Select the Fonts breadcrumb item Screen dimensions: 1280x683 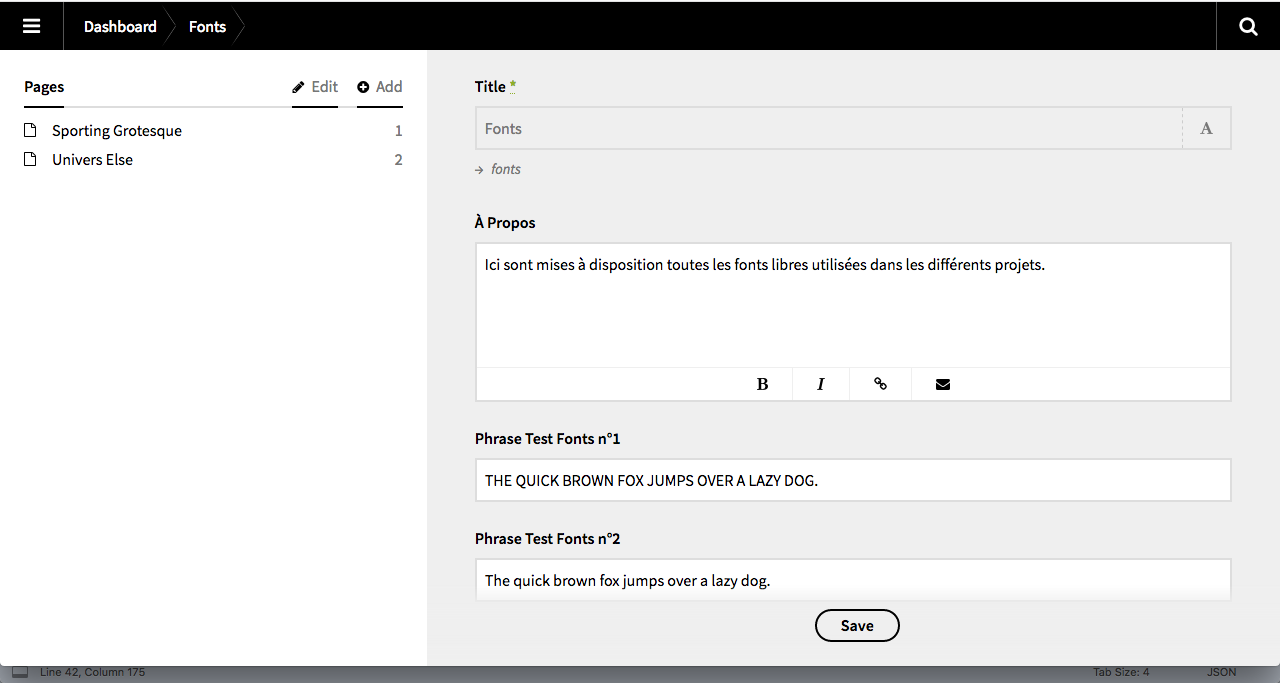[x=207, y=26]
